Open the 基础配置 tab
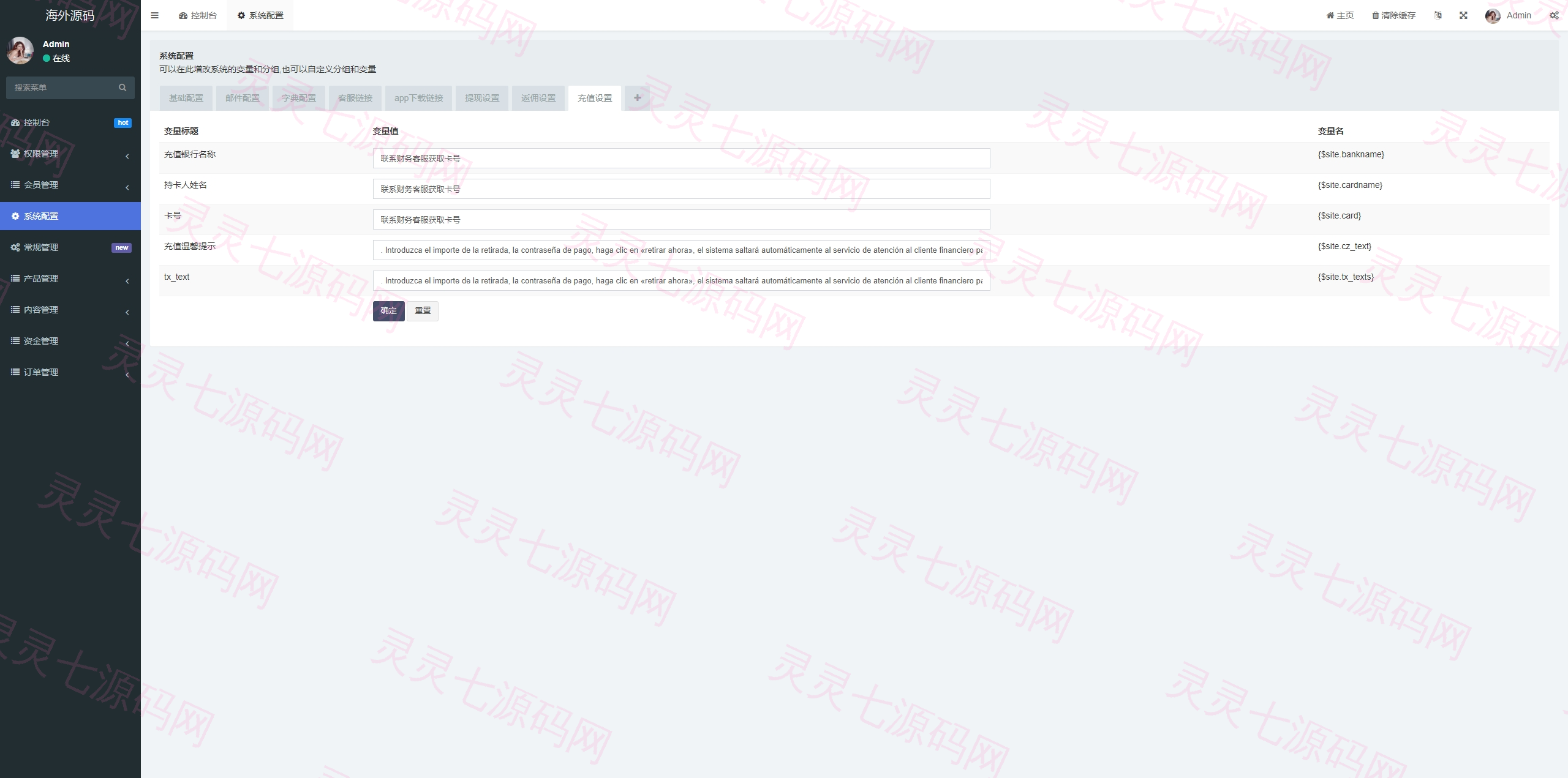The image size is (1568, 778). coord(186,98)
